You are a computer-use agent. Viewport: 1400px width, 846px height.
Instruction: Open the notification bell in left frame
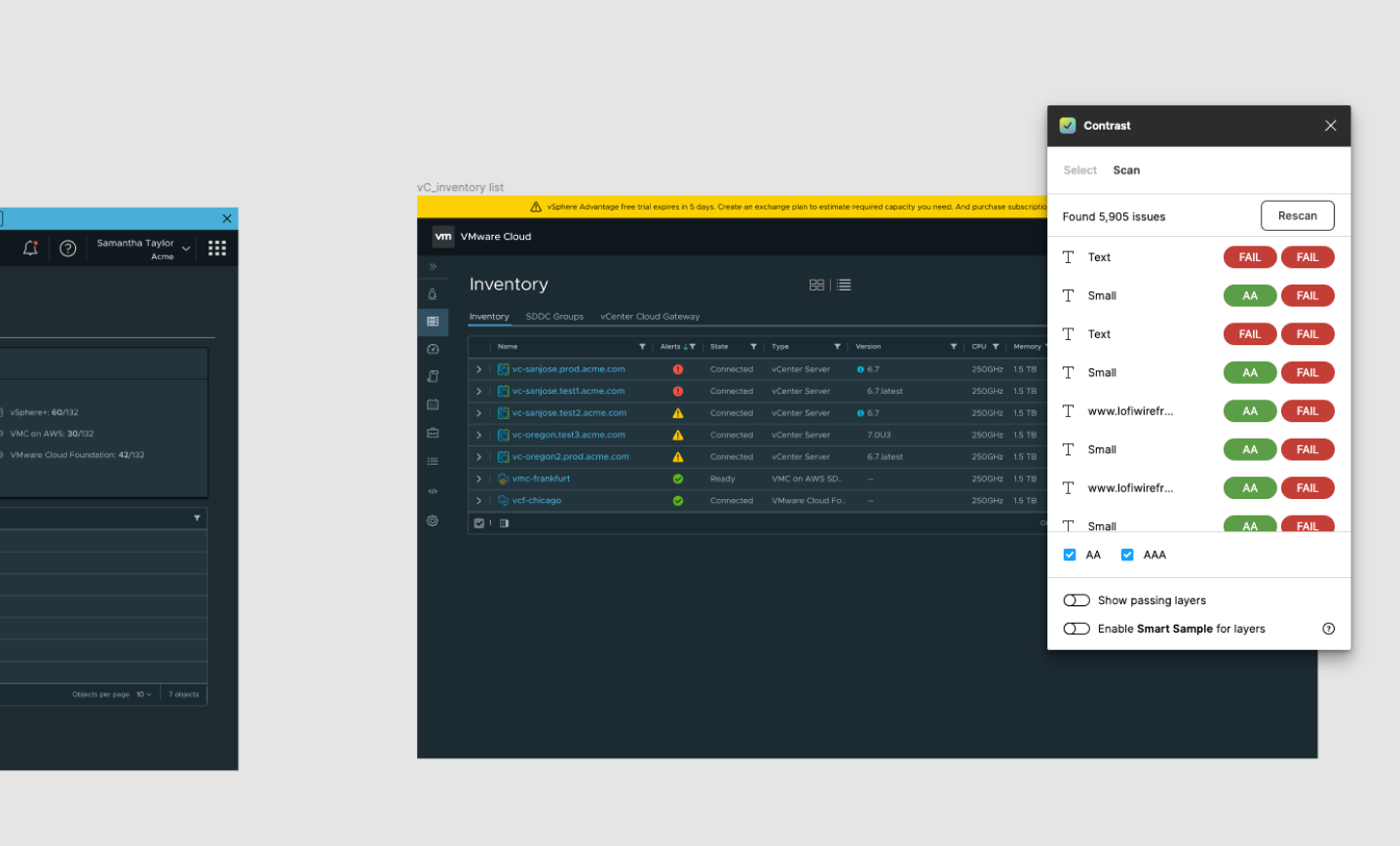tap(30, 248)
